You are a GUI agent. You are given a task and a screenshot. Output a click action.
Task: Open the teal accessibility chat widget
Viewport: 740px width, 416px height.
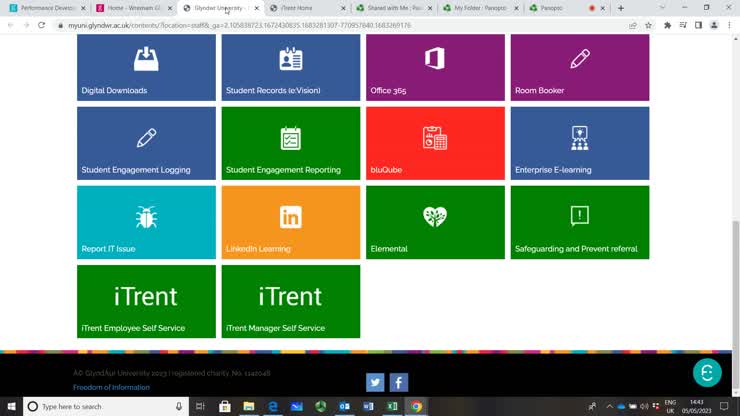[x=707, y=373]
